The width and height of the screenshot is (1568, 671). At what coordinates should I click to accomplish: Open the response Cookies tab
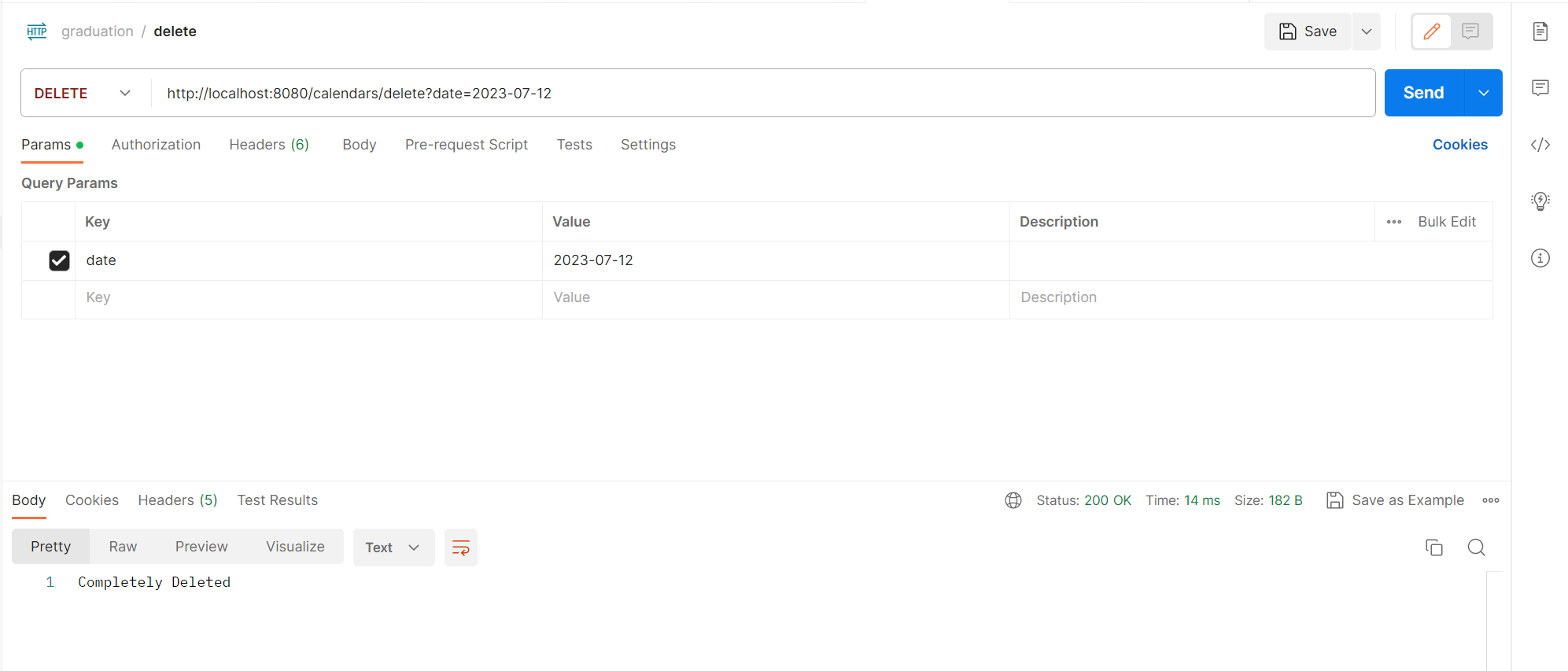(x=92, y=500)
